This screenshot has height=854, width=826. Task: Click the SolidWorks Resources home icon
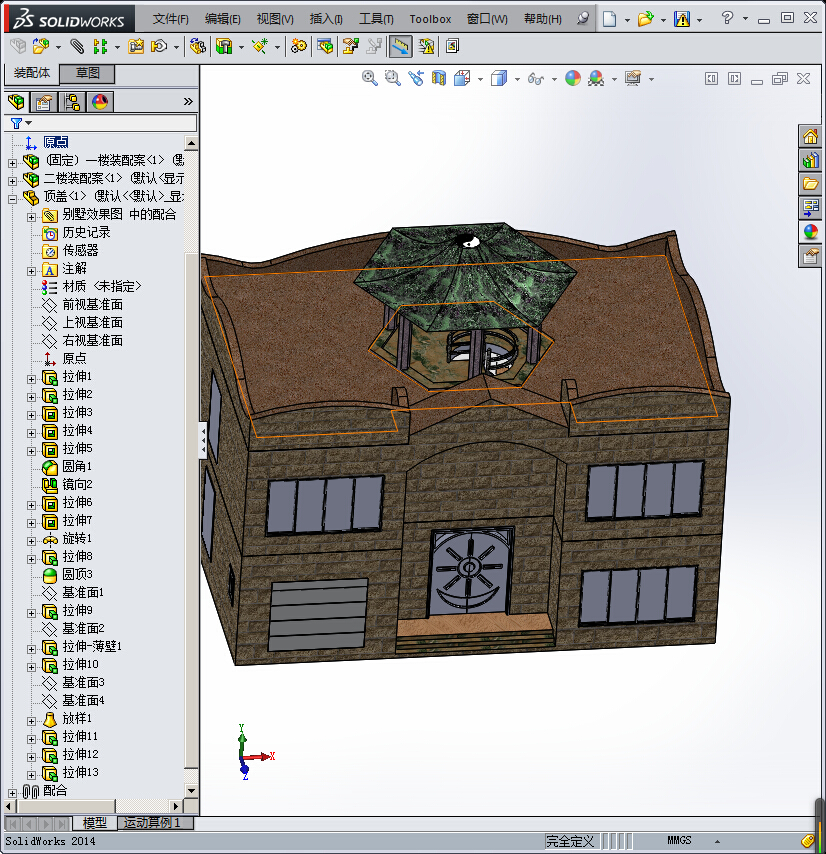coord(810,136)
